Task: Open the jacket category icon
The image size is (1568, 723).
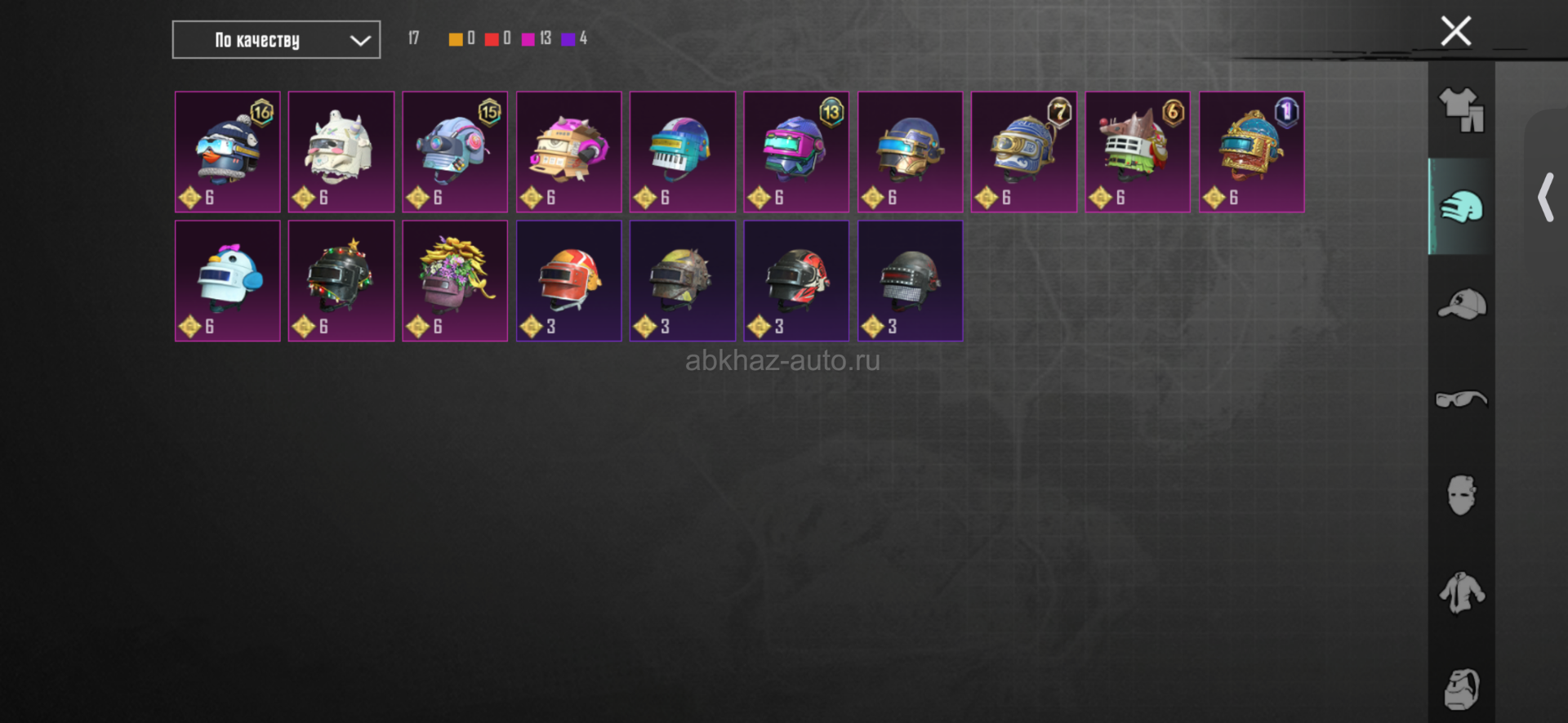Action: coord(1462,592)
